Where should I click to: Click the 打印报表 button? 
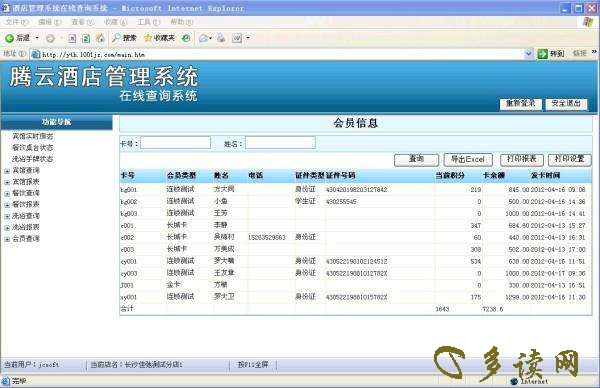(x=522, y=160)
